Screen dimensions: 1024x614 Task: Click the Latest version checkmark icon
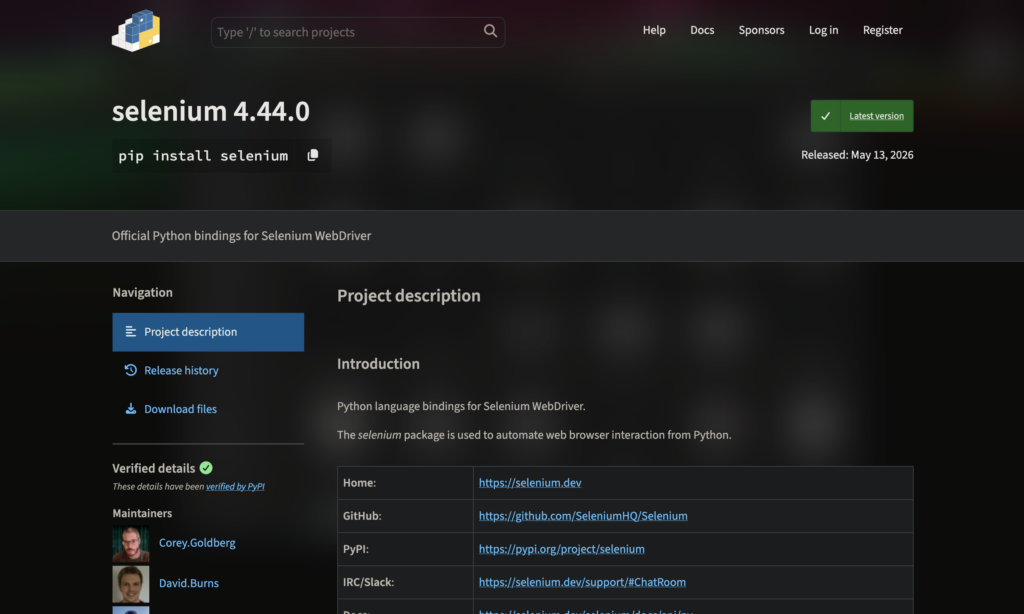pos(825,116)
